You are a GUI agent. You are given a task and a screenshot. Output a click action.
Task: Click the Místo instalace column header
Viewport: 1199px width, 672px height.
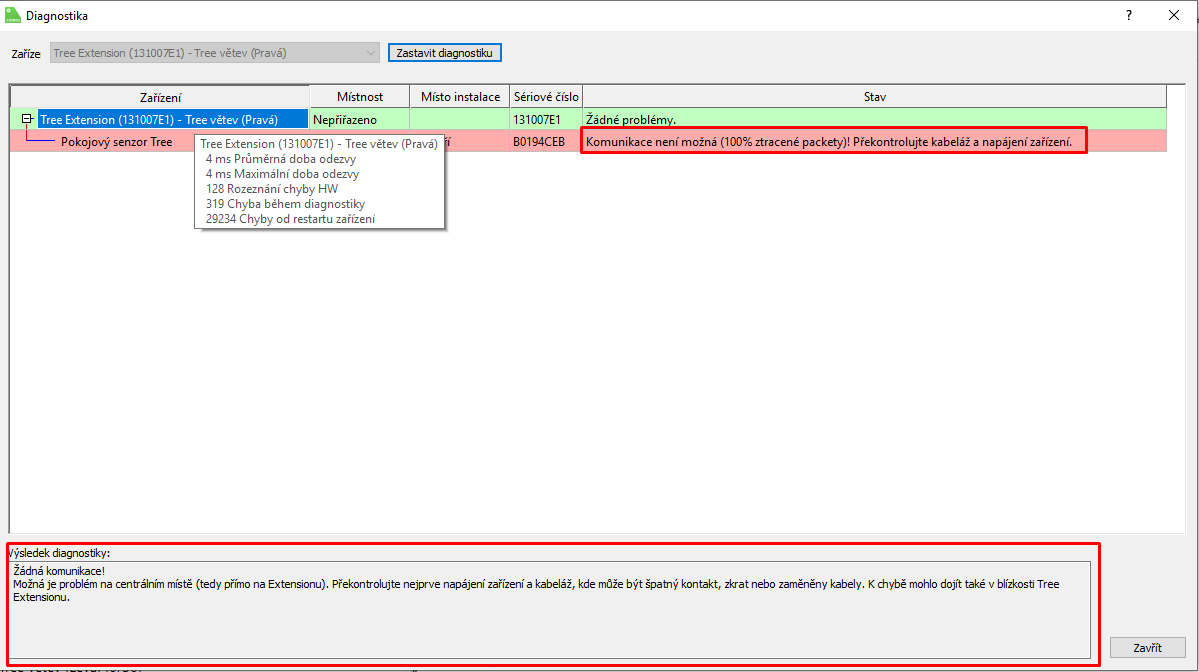click(460, 97)
